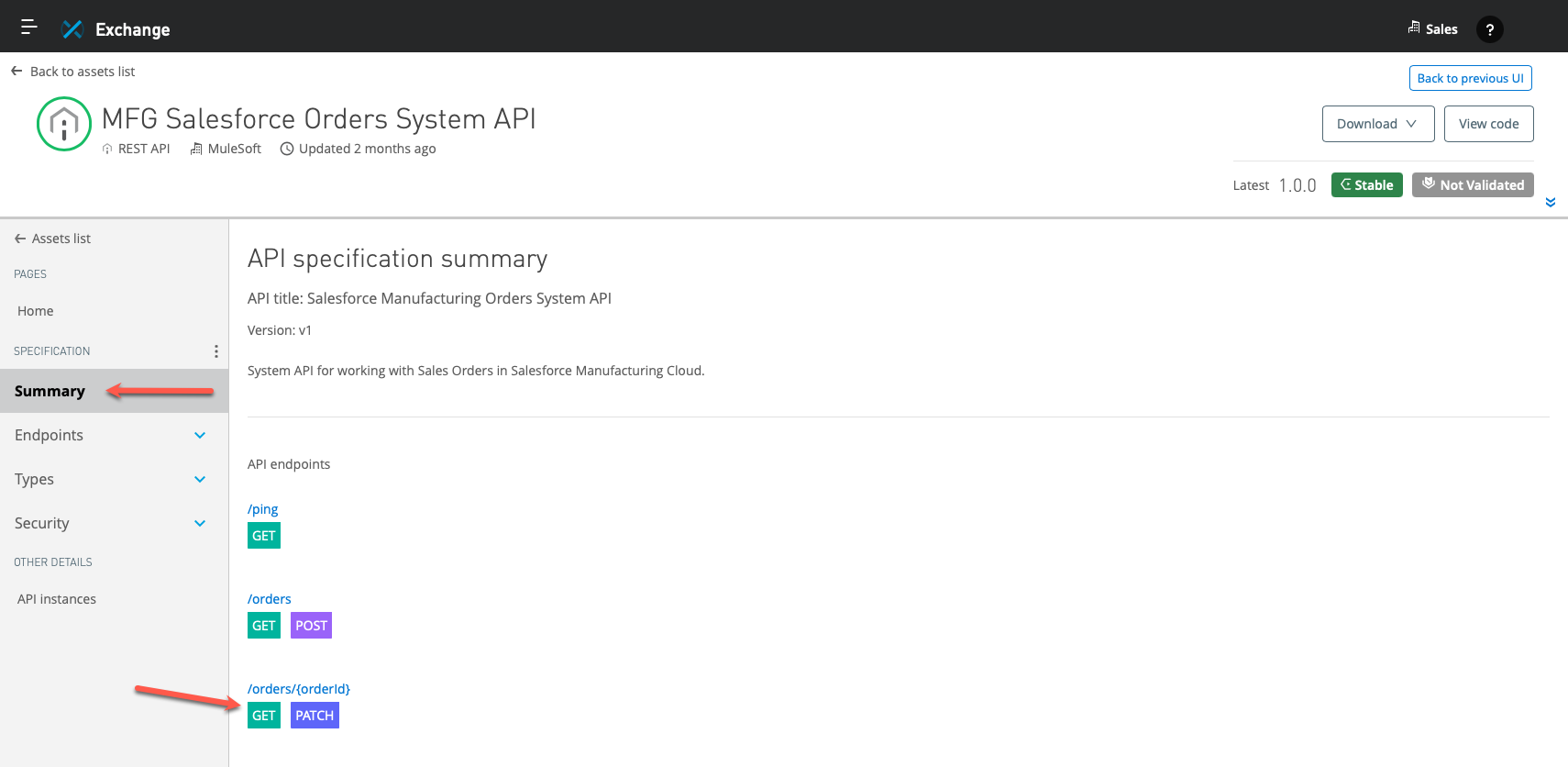The image size is (1568, 767).
Task: Click the OTHER DETAILS section label
Action: point(53,562)
